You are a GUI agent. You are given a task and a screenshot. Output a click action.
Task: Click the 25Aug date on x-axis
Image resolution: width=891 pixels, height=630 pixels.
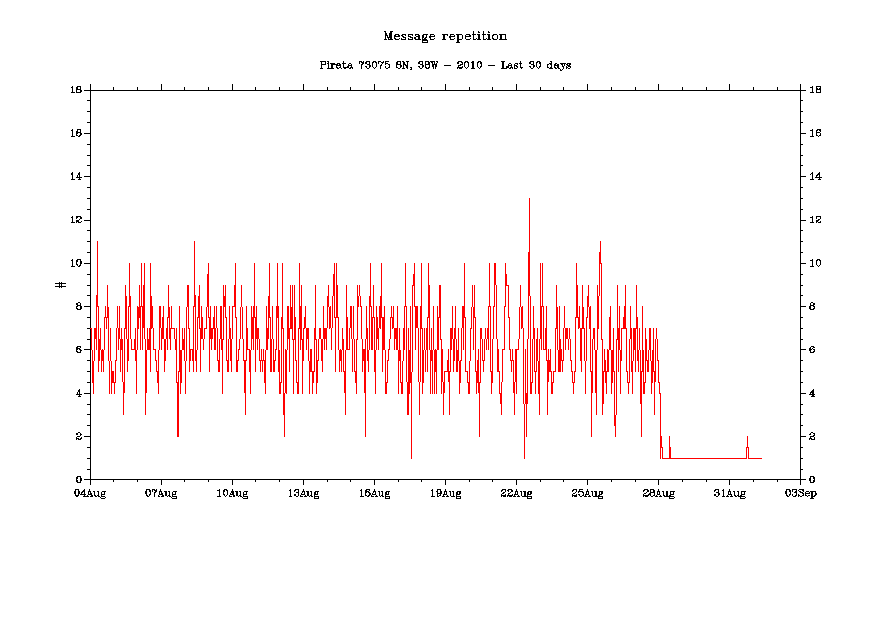pyautogui.click(x=587, y=492)
